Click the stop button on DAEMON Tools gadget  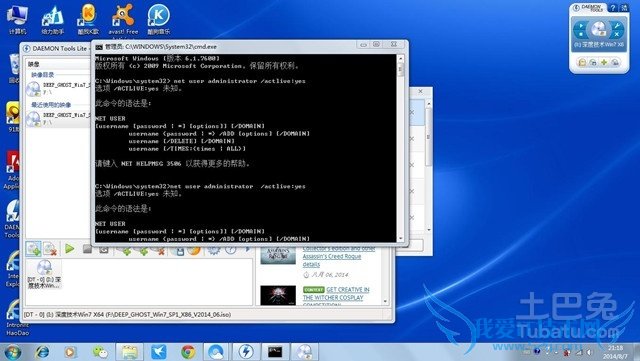(580, 34)
